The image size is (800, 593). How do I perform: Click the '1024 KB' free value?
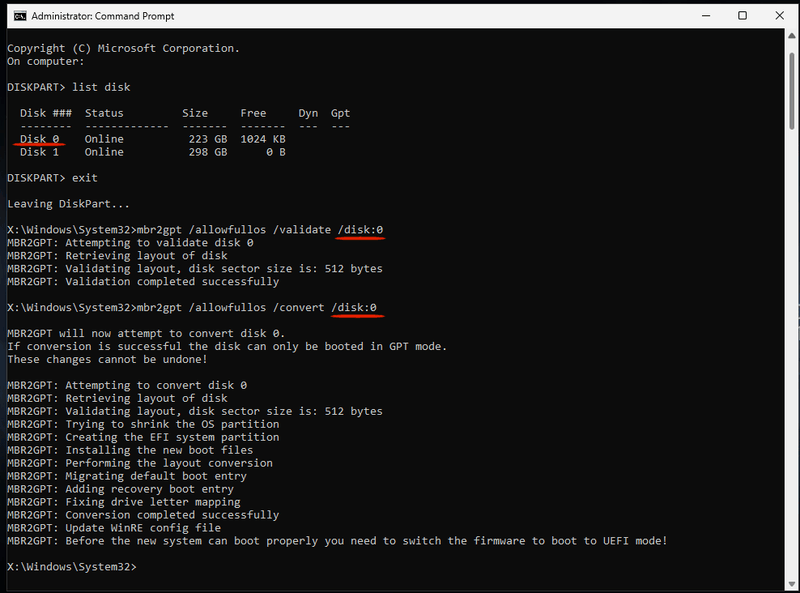tap(263, 139)
